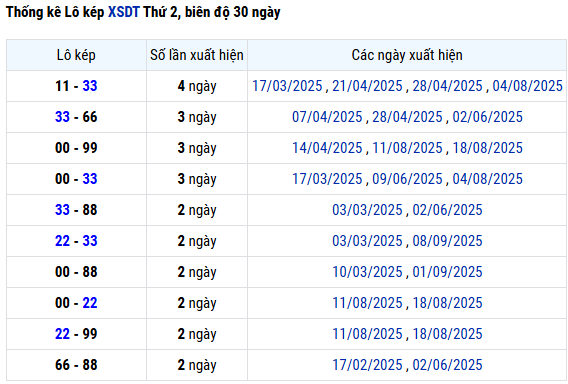
Task: Click the 17/03/2025 date in the 11 - 33 row
Action: (x=287, y=86)
